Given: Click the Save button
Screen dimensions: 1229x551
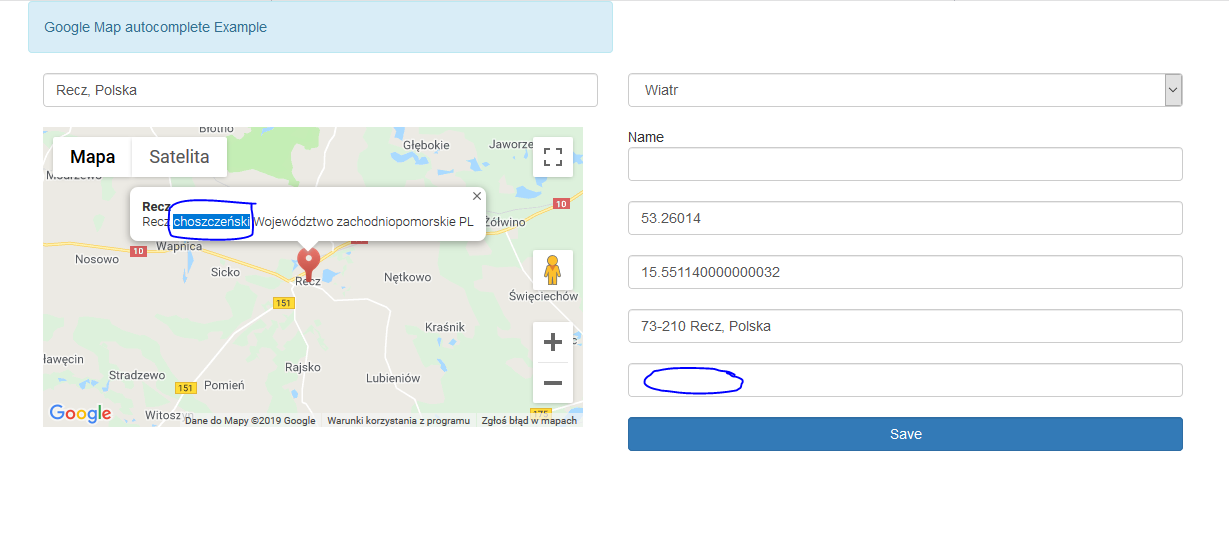Looking at the screenshot, I should tap(905, 434).
